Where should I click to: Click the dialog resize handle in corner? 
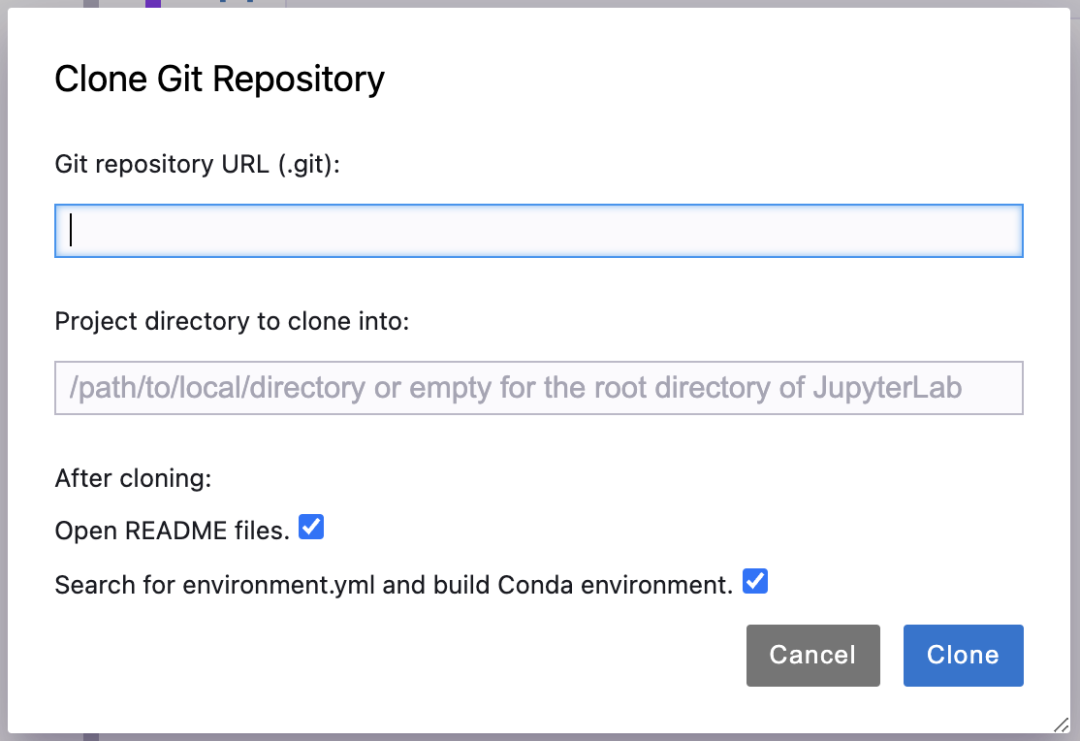1061,724
